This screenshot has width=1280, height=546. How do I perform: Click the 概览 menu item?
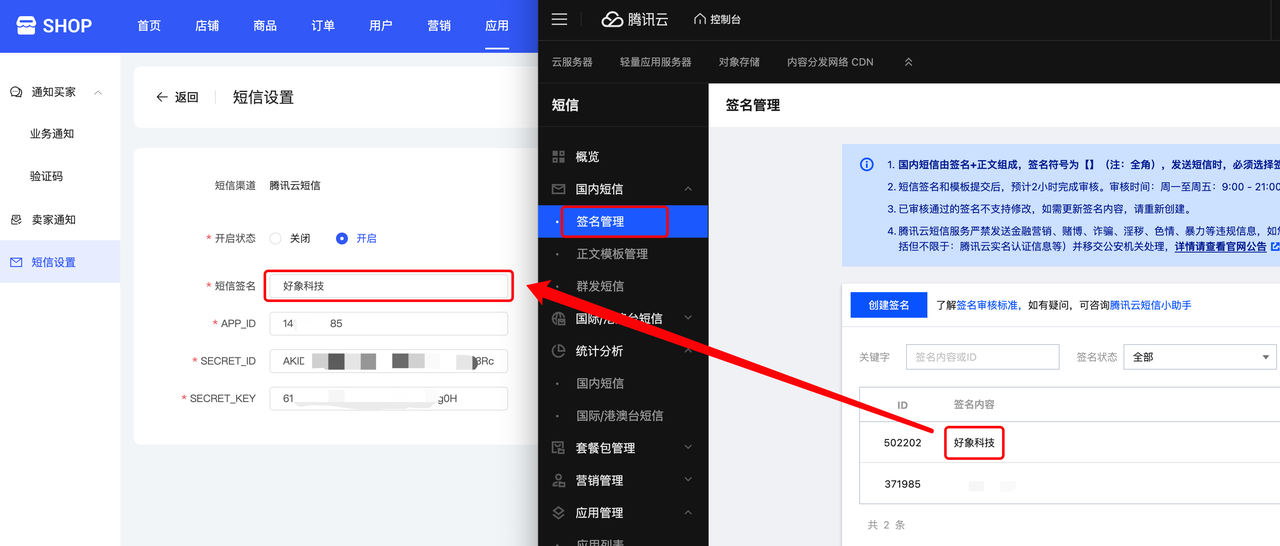click(588, 157)
